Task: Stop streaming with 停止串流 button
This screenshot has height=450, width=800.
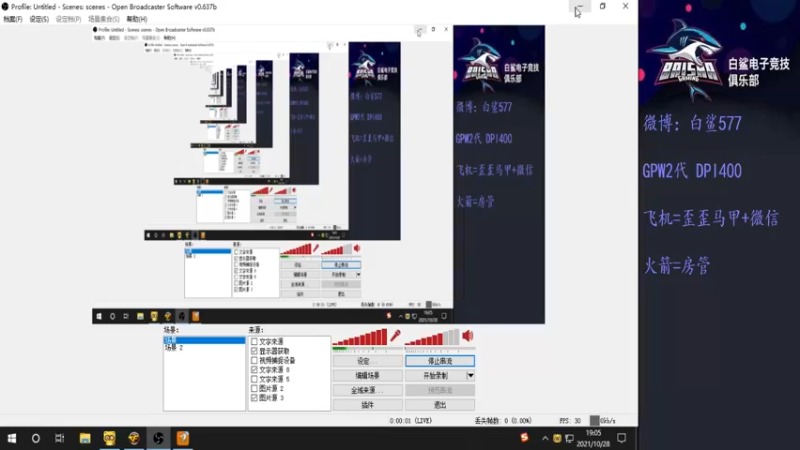Action: coord(440,361)
